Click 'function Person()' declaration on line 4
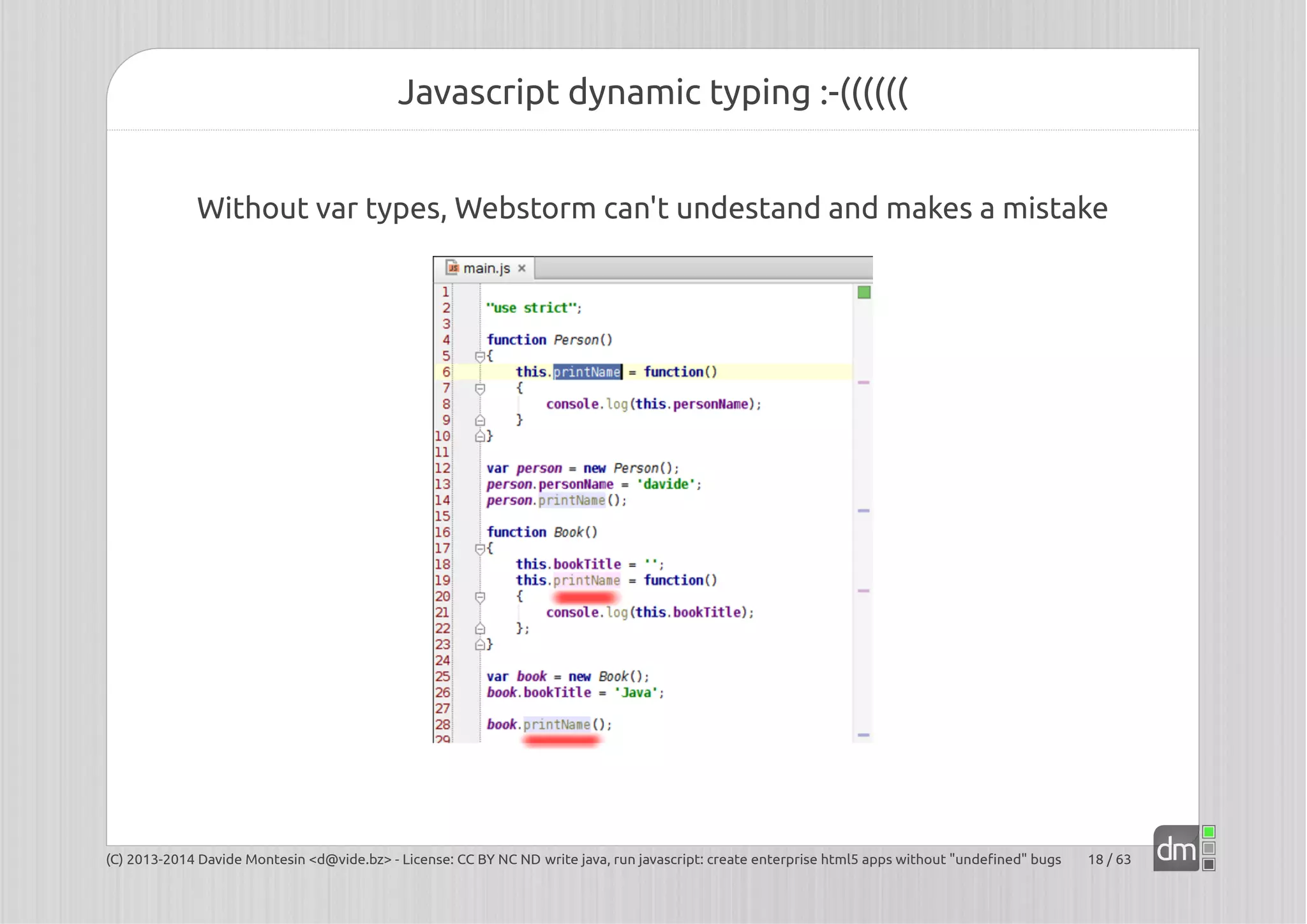 [x=549, y=340]
